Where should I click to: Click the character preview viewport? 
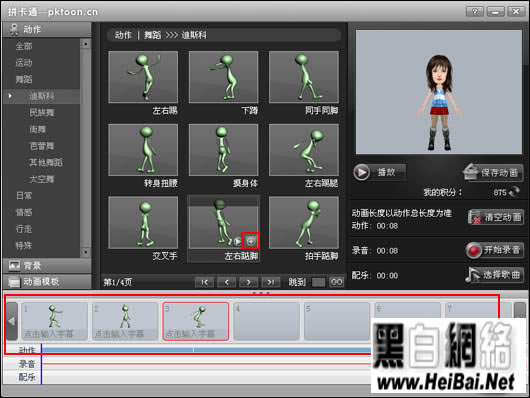439,92
